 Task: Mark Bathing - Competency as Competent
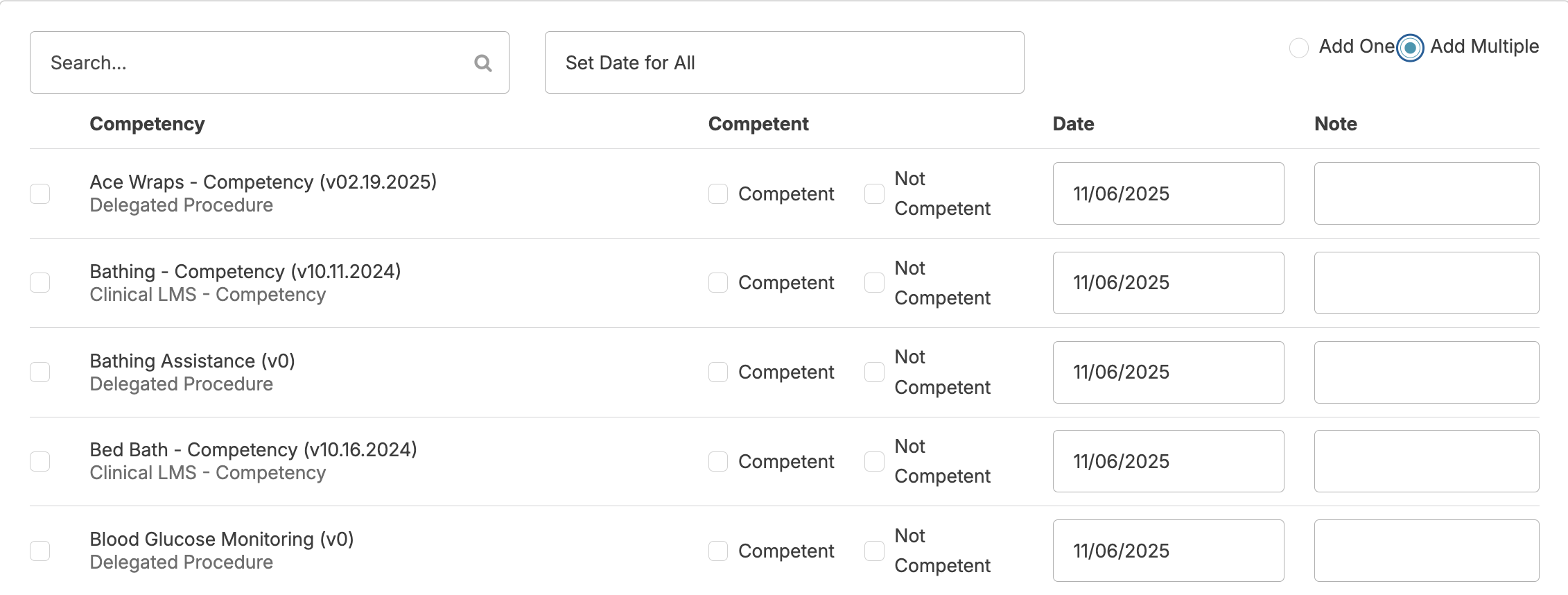coord(718,283)
